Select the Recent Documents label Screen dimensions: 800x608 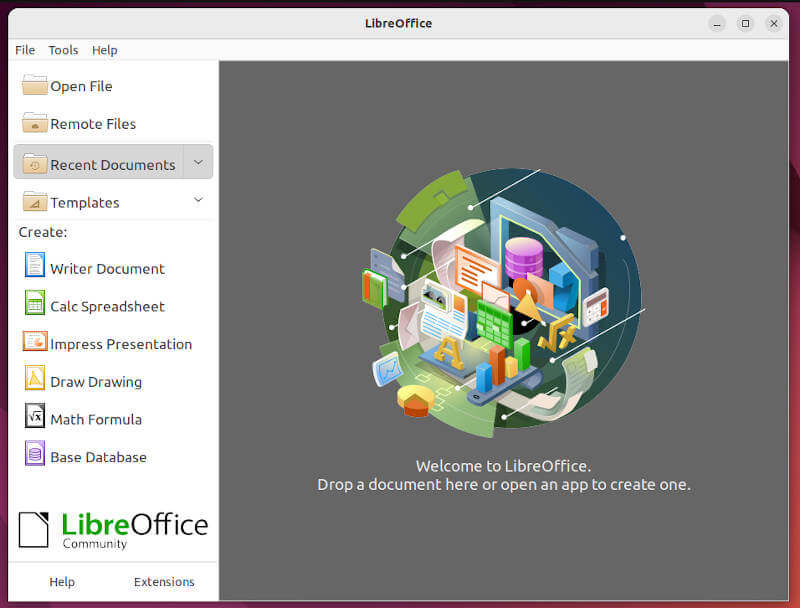(x=113, y=165)
